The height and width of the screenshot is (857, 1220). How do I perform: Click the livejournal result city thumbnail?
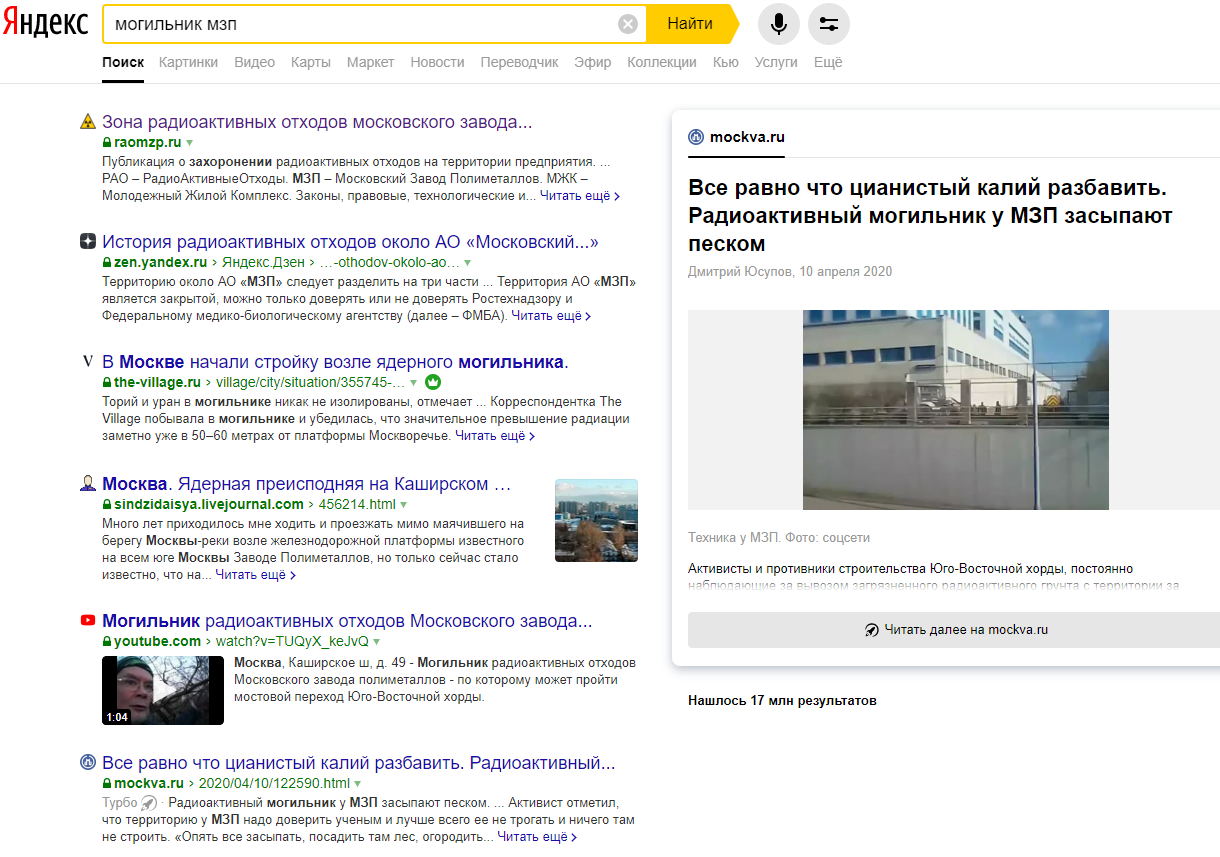click(596, 520)
